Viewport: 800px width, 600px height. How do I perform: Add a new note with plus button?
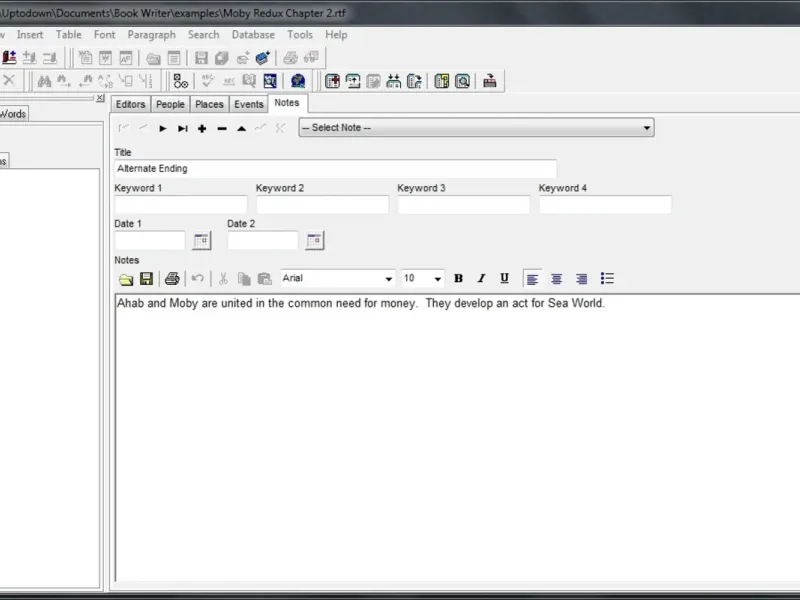pyautogui.click(x=202, y=129)
